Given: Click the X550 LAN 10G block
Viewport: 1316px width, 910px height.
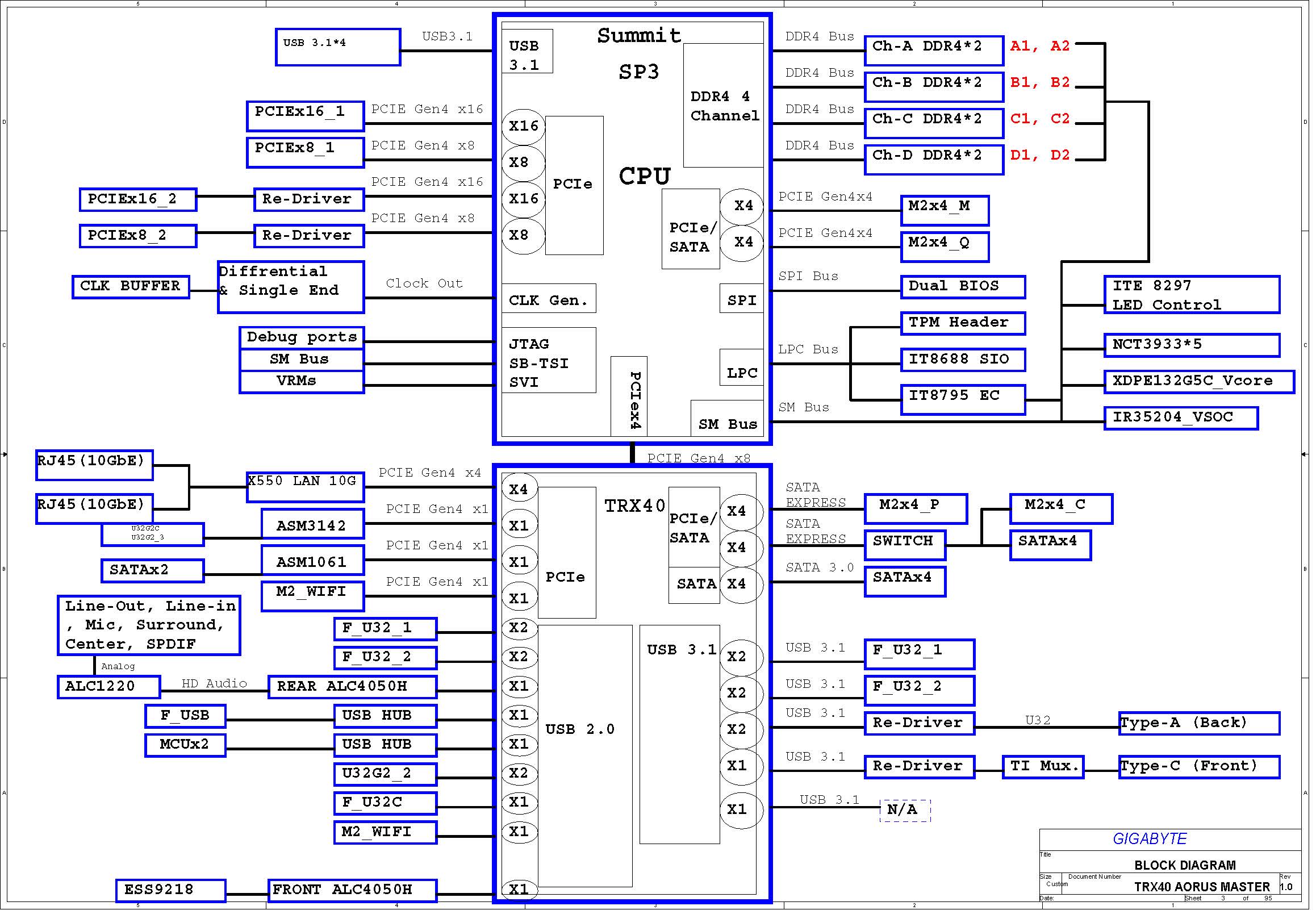Looking at the screenshot, I should [x=306, y=487].
